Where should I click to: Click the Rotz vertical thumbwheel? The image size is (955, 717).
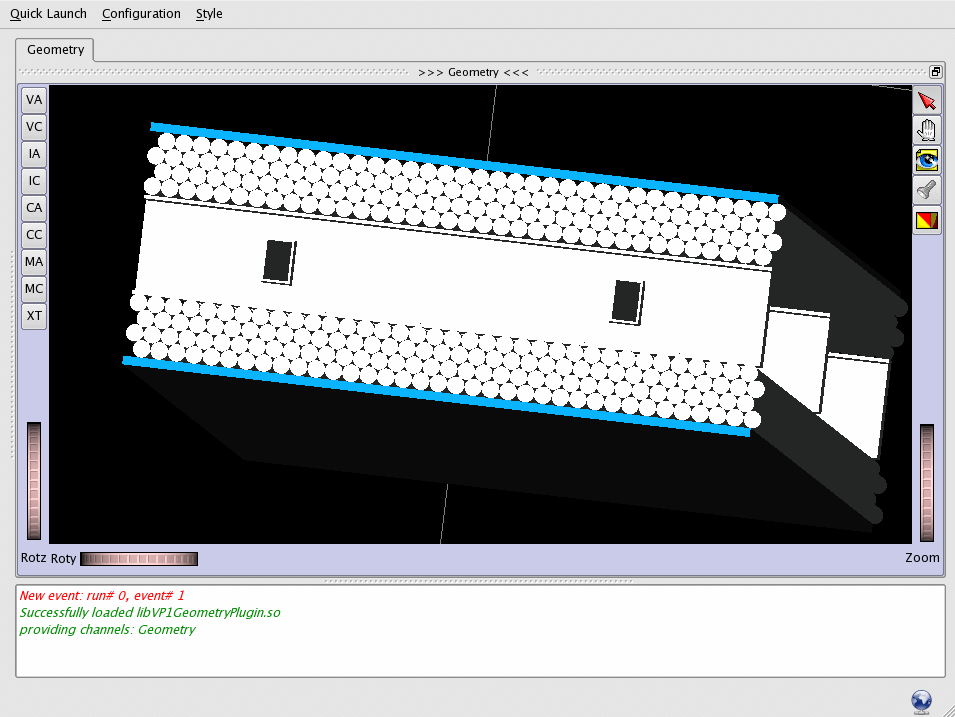click(34, 481)
